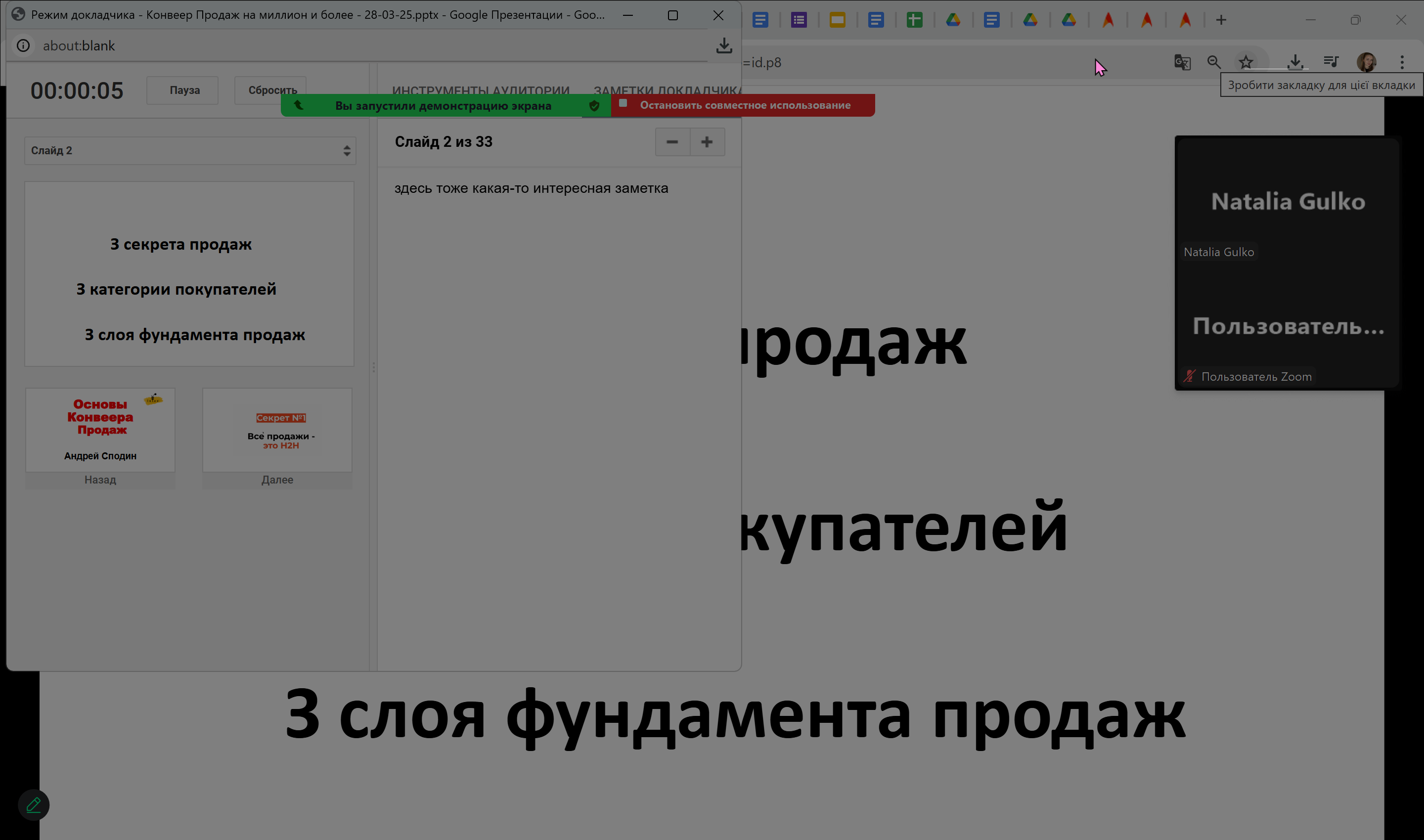Image resolution: width=1424 pixels, height=840 pixels.
Task: Increase notes text size with plus button
Action: pos(707,142)
